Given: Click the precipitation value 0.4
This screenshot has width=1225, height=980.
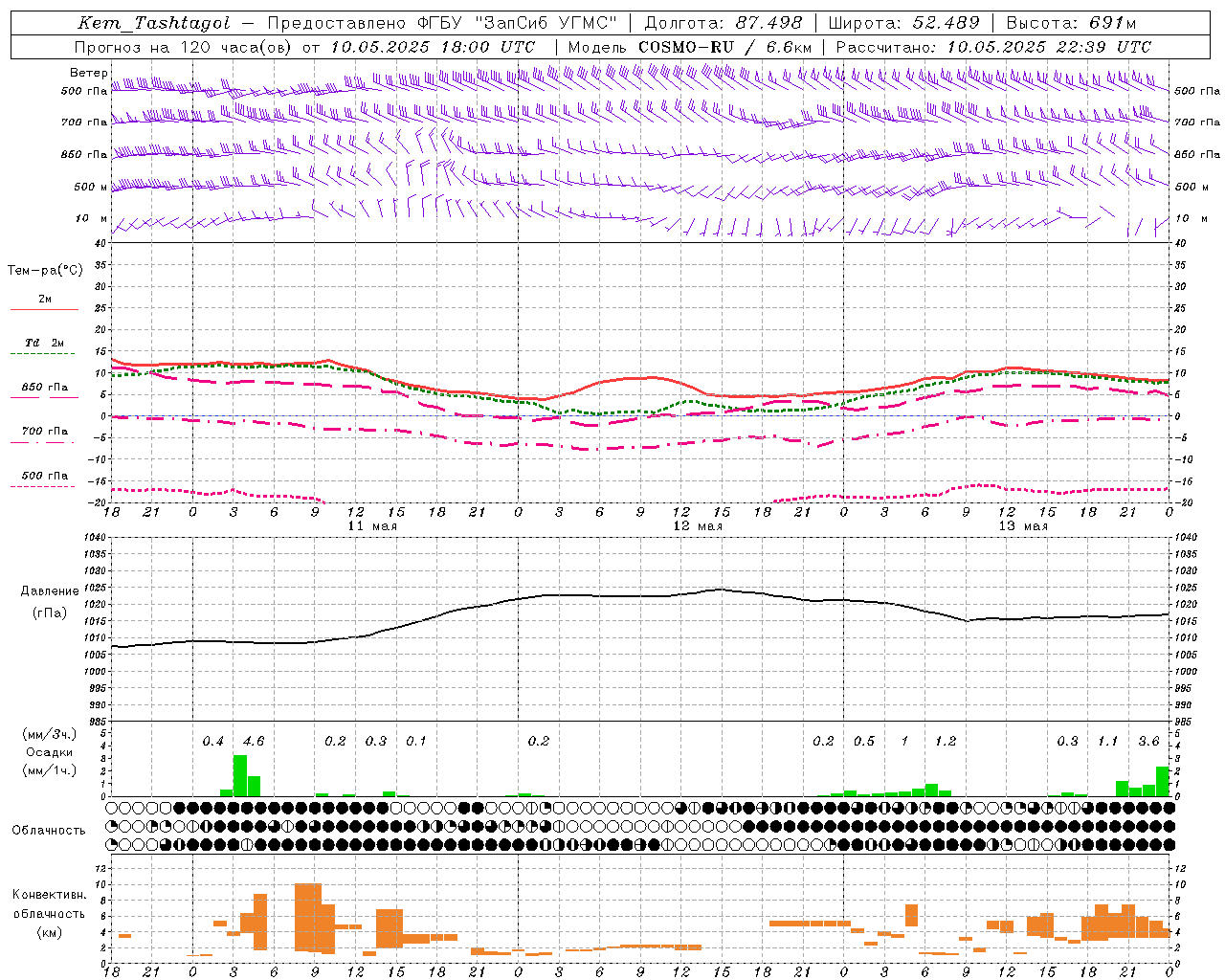Looking at the screenshot, I should [212, 742].
